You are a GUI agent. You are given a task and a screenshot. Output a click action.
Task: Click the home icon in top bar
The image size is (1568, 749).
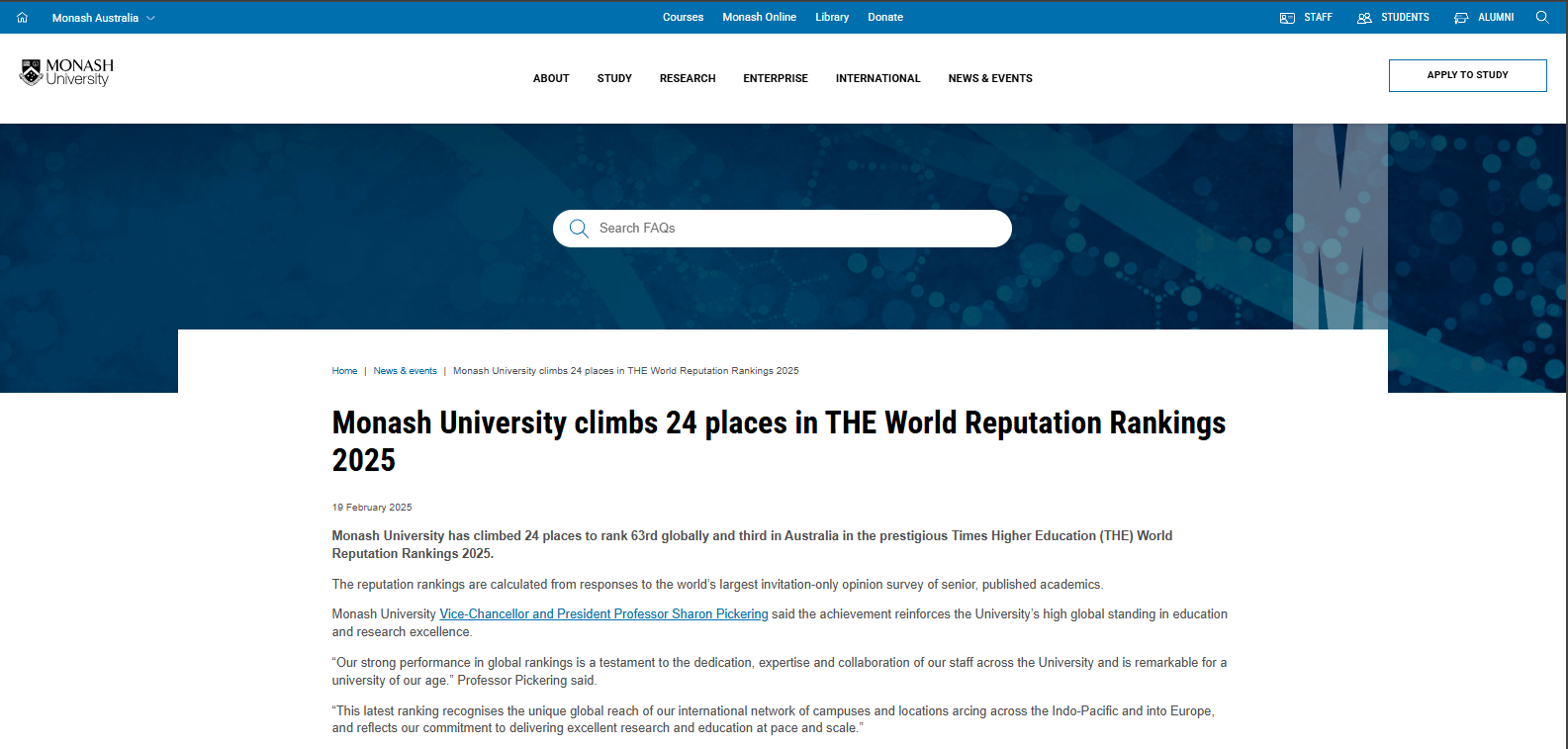pos(23,18)
